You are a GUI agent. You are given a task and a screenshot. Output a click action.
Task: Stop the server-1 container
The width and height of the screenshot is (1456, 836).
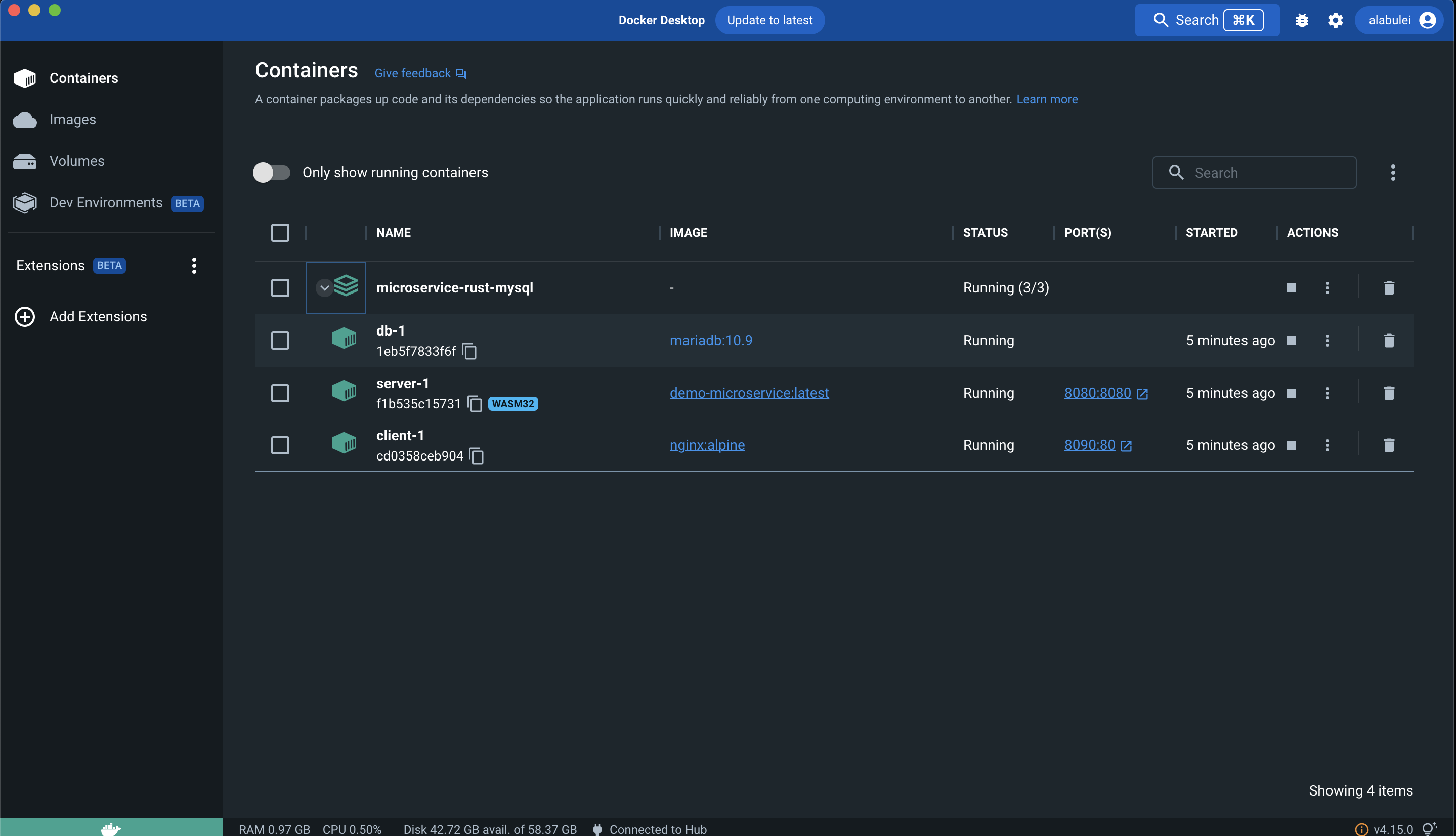[x=1291, y=393]
